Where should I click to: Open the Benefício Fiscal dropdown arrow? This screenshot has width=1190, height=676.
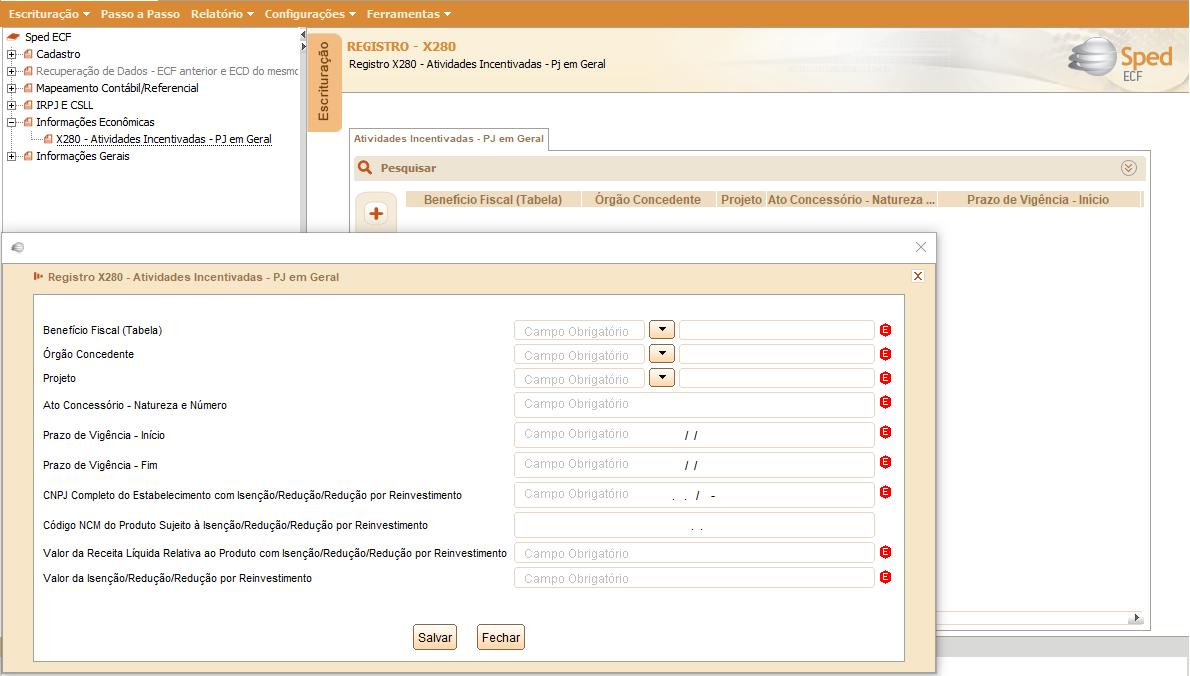coord(662,330)
